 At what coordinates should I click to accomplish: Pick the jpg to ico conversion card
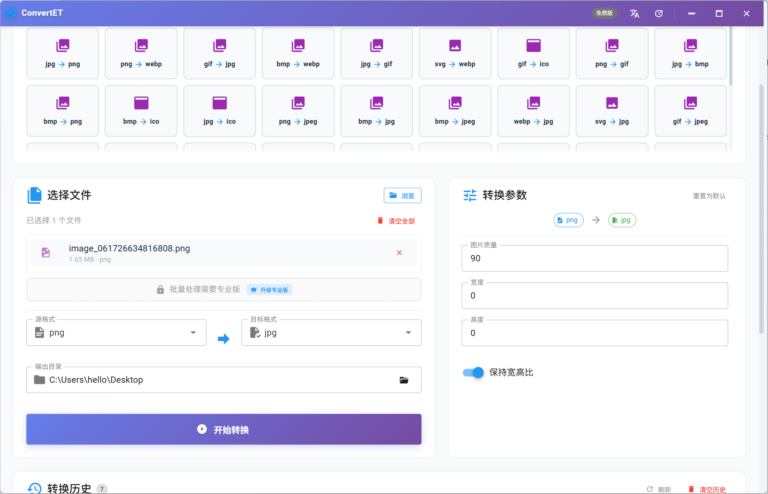click(x=219, y=111)
